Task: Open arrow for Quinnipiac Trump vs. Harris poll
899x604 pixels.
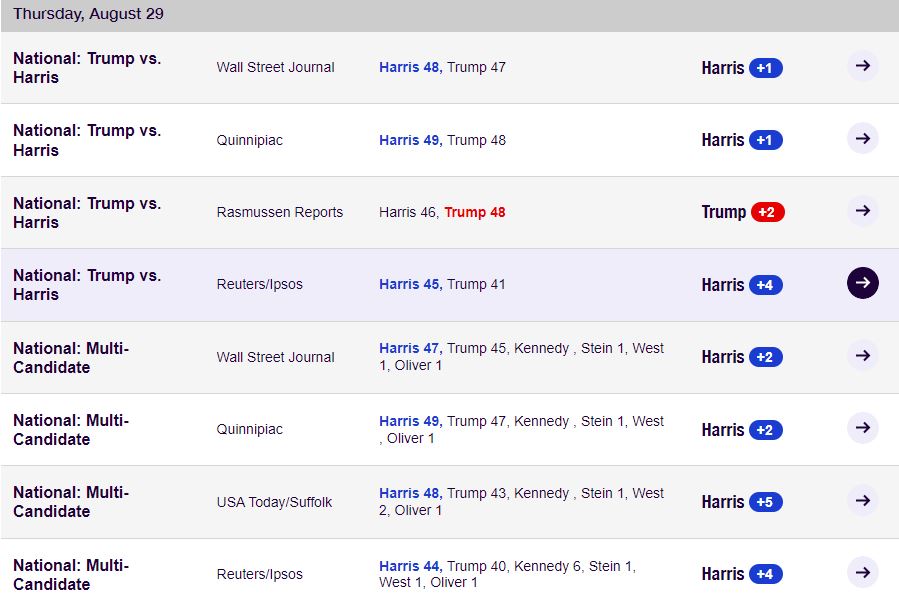Action: point(862,138)
